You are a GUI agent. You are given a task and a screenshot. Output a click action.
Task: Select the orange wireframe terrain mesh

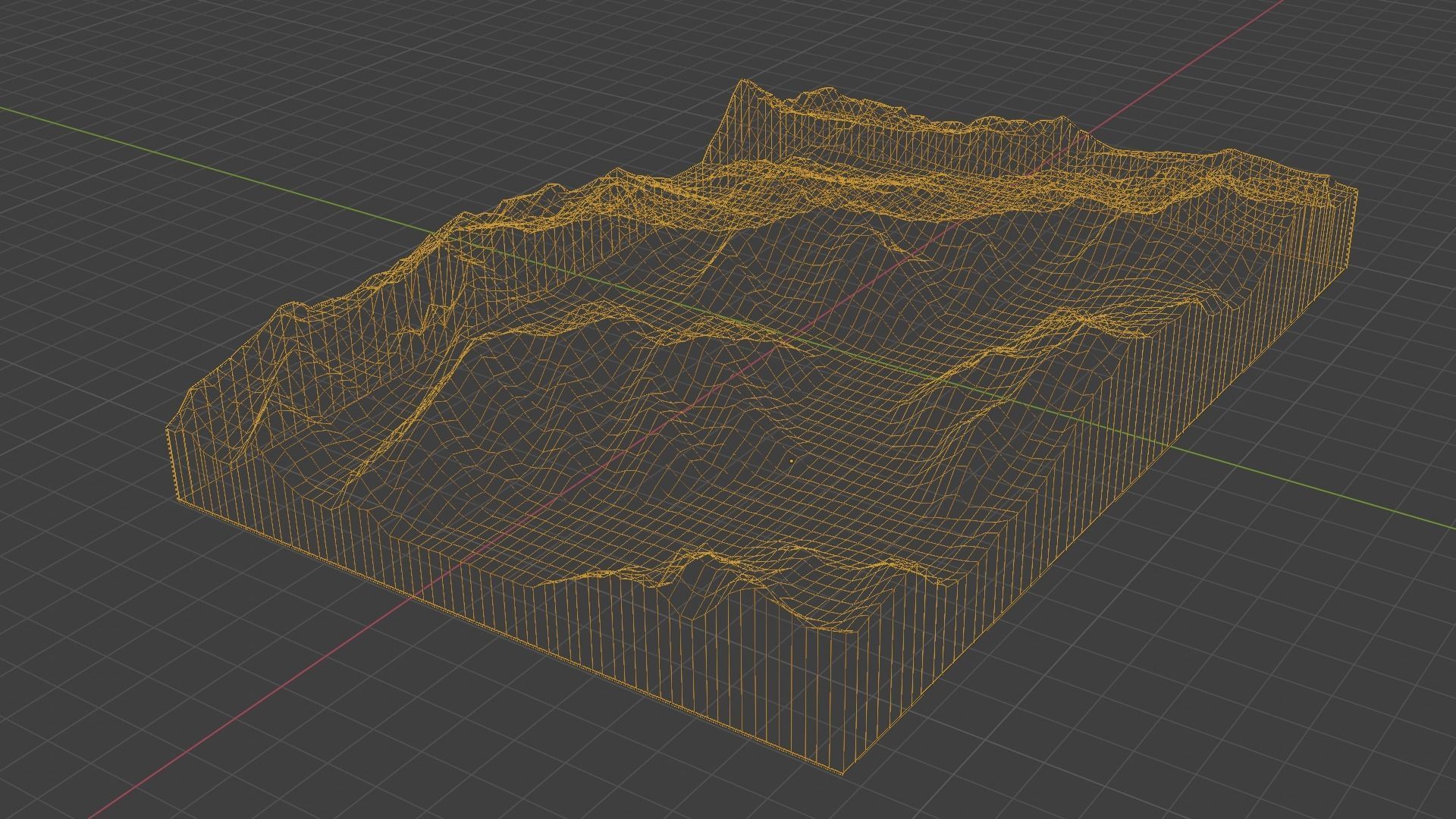(761, 427)
